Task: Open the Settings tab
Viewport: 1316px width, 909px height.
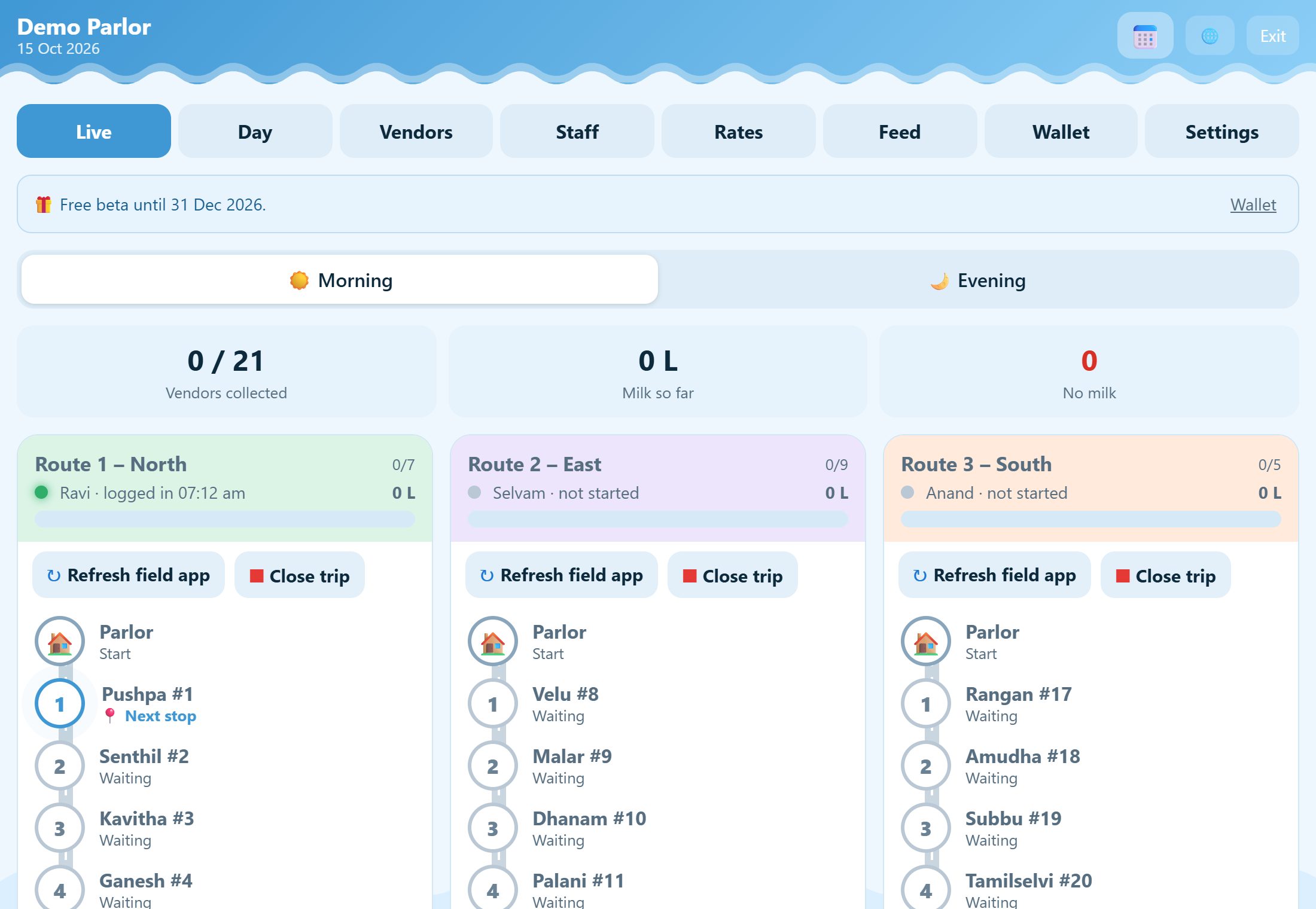Action: [1222, 132]
